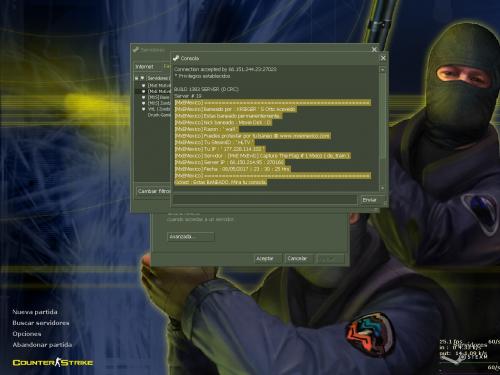The image size is (500, 375).
Task: Open the Cambiar filtros button
Action: click(x=153, y=191)
